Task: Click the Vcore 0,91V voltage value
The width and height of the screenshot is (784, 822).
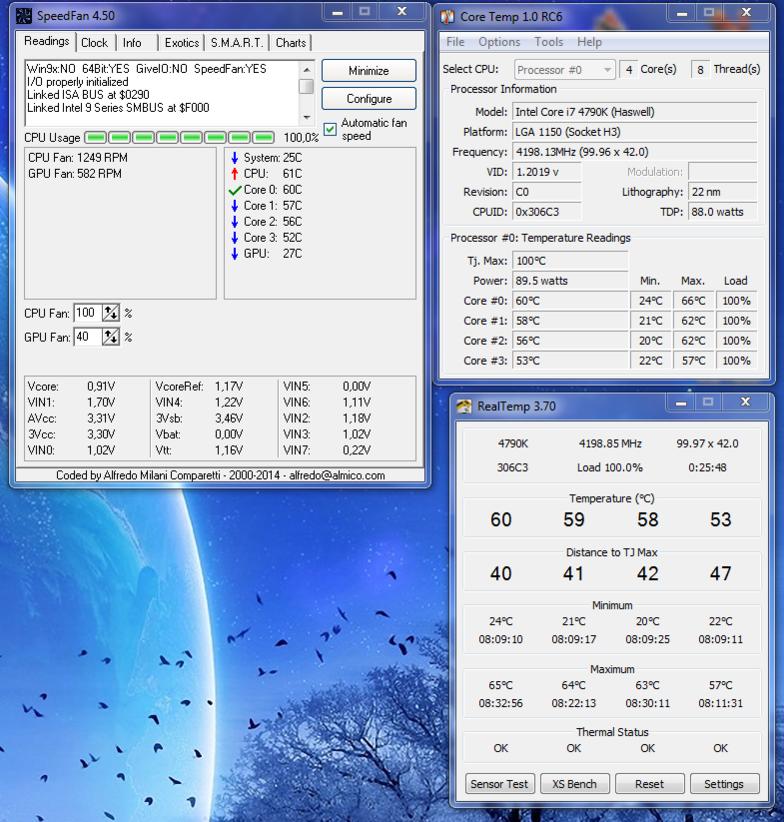Action: coord(101,386)
